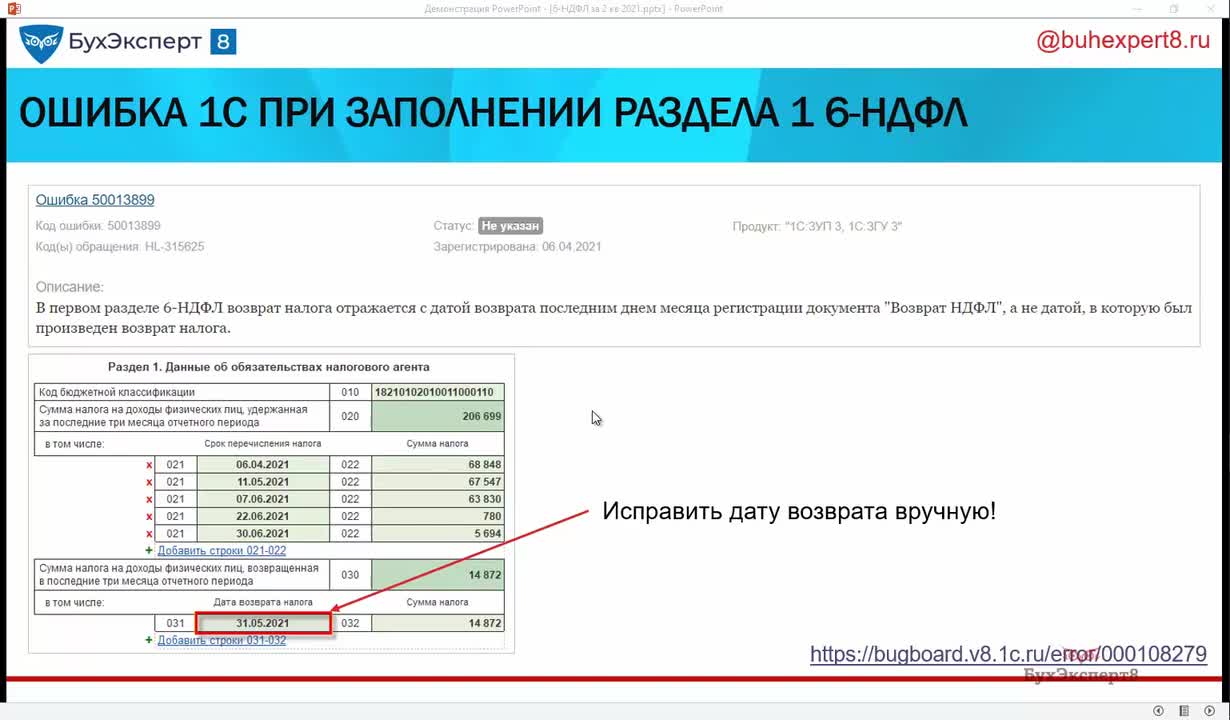Click the @buhexpert8.ru address

click(1122, 42)
